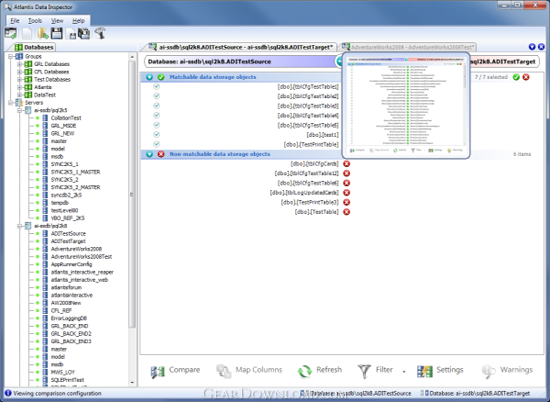Click the Filter button
Image resolution: width=550 pixels, height=402 pixels.
375,371
